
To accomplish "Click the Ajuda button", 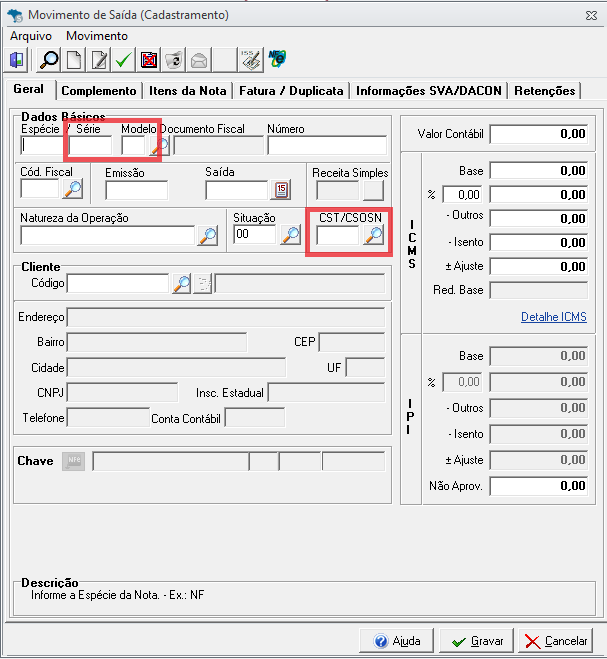I will tap(396, 641).
